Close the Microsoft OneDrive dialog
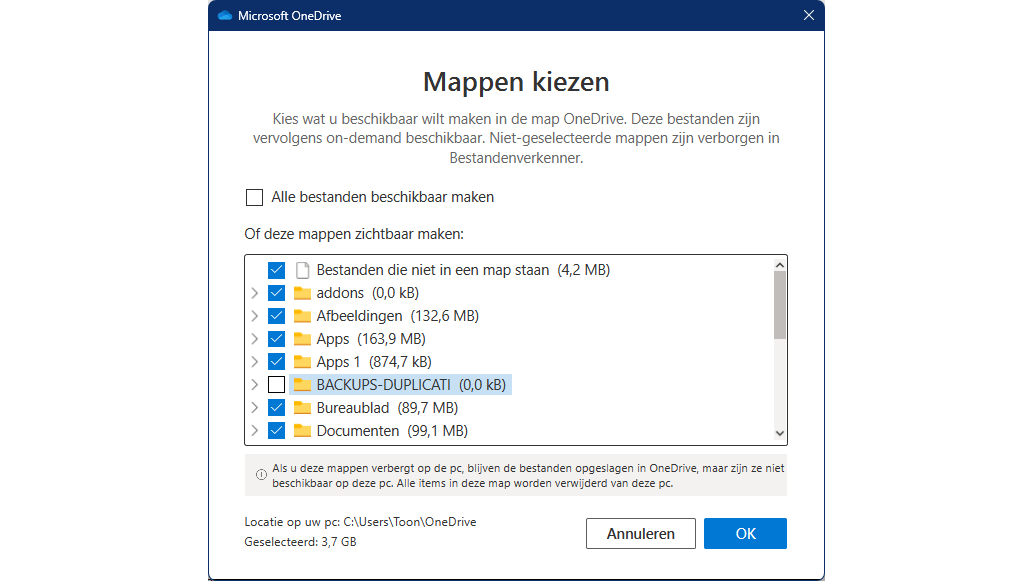Viewport: 1033px width, 581px height. click(808, 15)
